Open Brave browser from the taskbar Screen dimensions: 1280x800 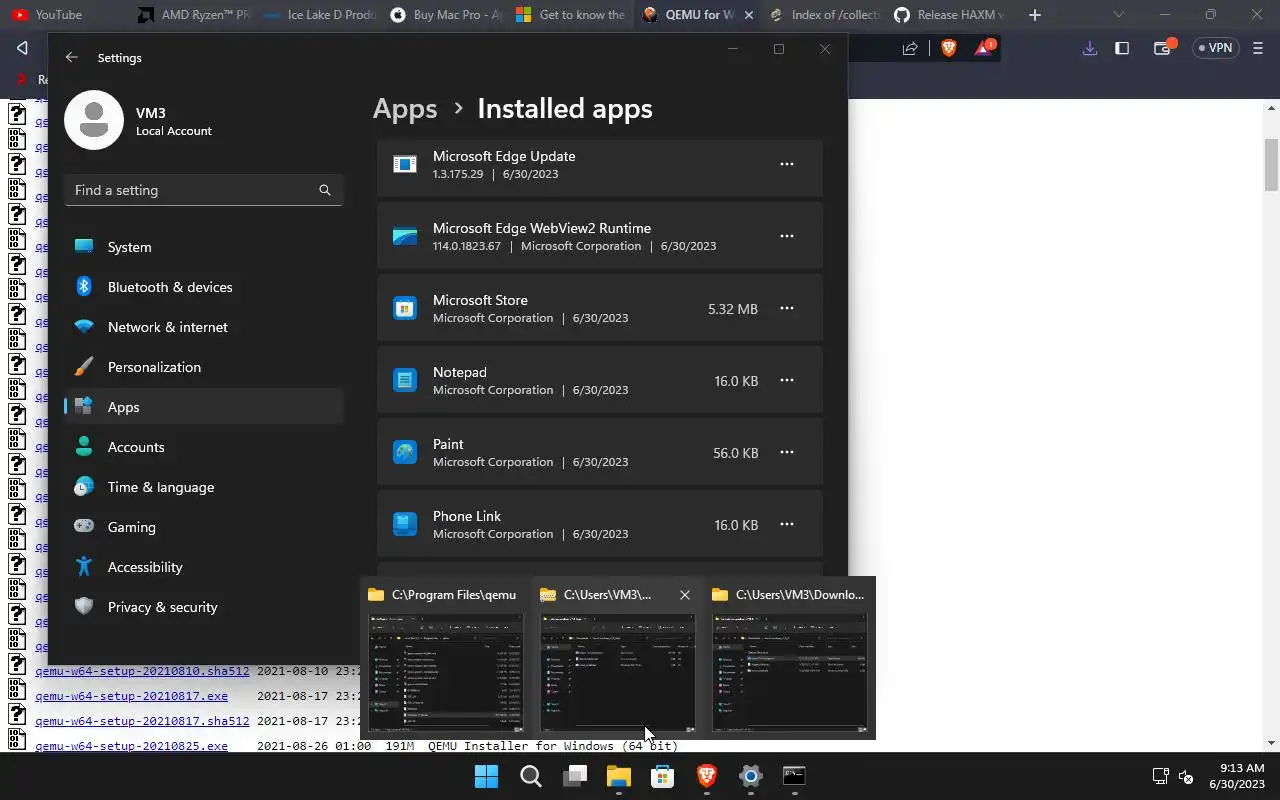point(706,776)
